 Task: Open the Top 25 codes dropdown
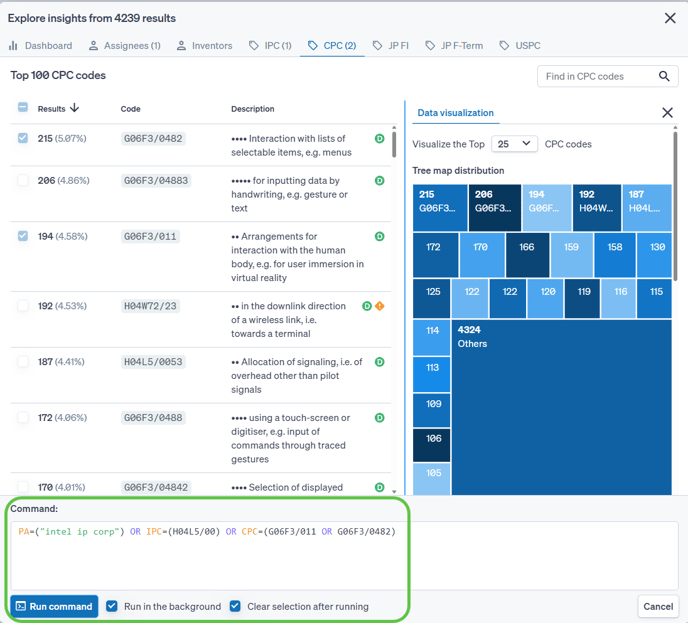click(x=515, y=144)
